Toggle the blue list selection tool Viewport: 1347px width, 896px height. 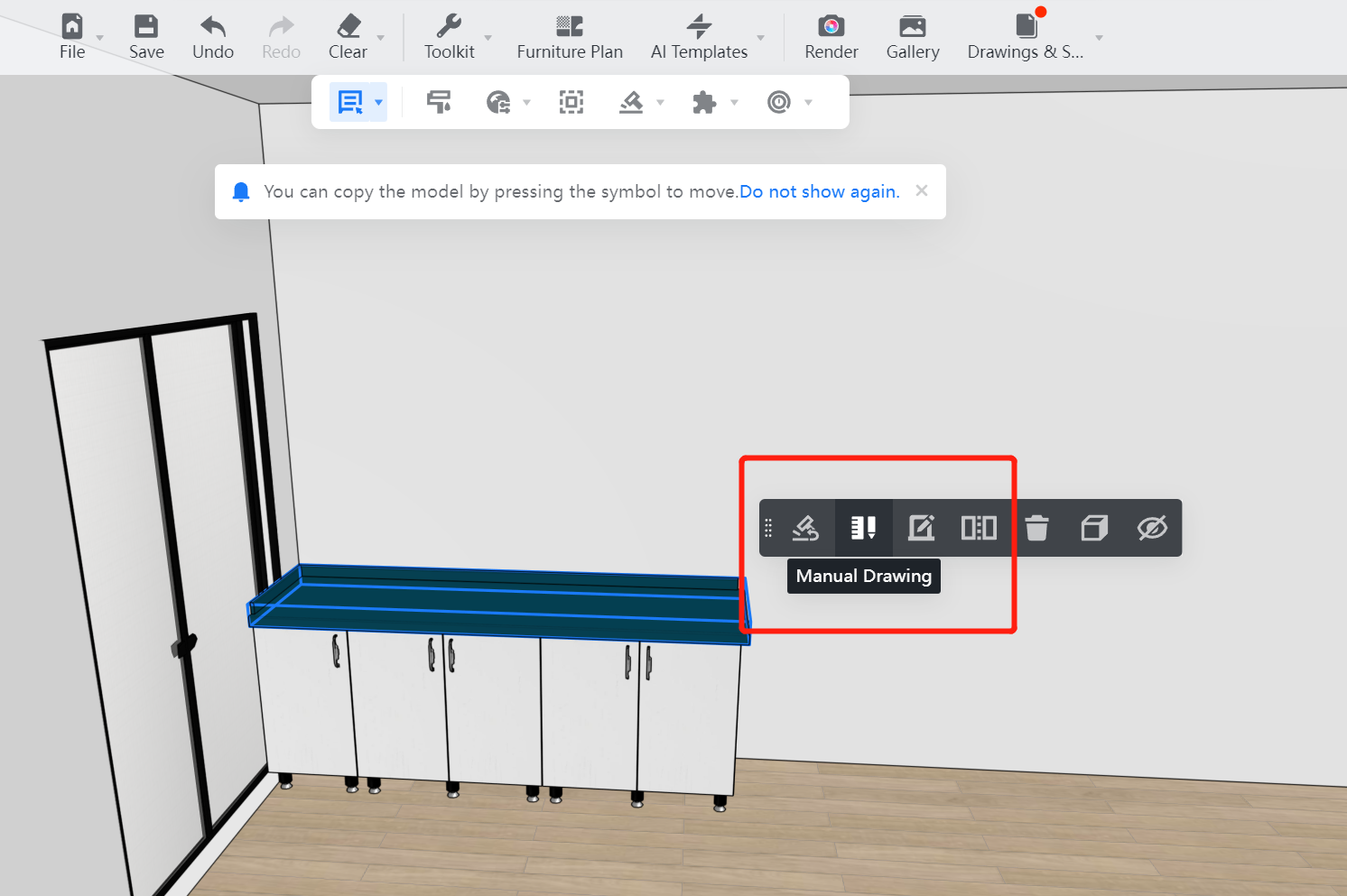349,102
